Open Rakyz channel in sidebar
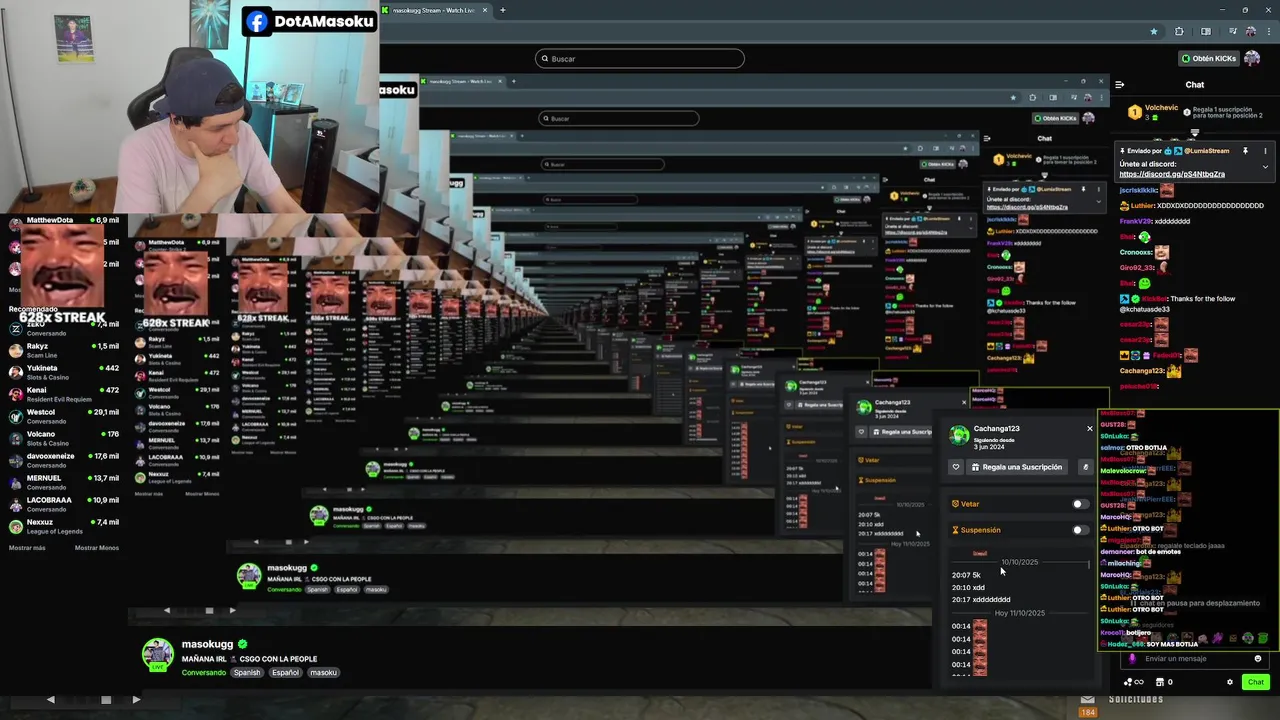Image resolution: width=1280 pixels, height=720 pixels. tap(64, 350)
